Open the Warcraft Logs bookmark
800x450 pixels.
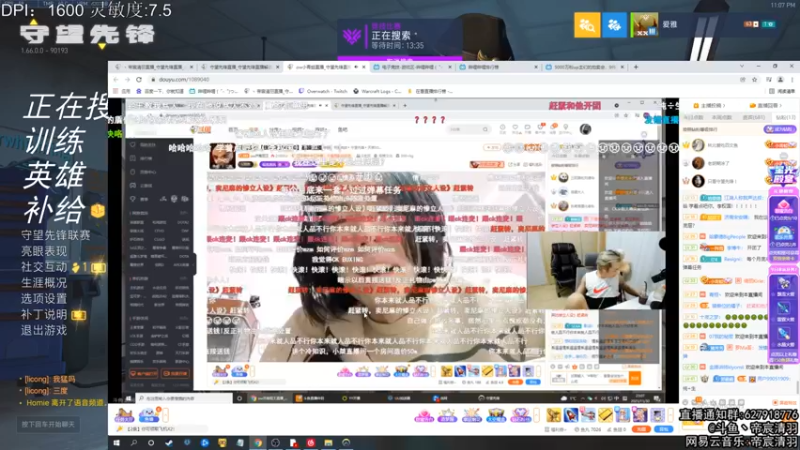(378, 91)
